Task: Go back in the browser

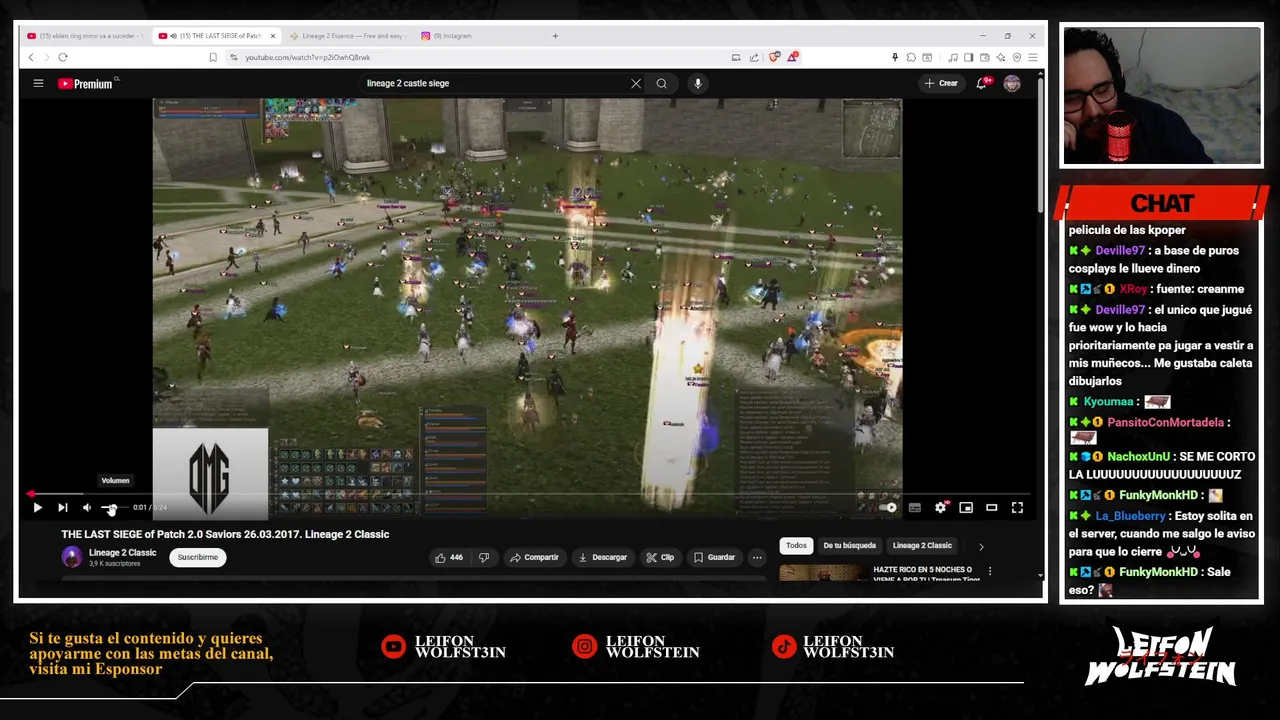Action: [31, 57]
